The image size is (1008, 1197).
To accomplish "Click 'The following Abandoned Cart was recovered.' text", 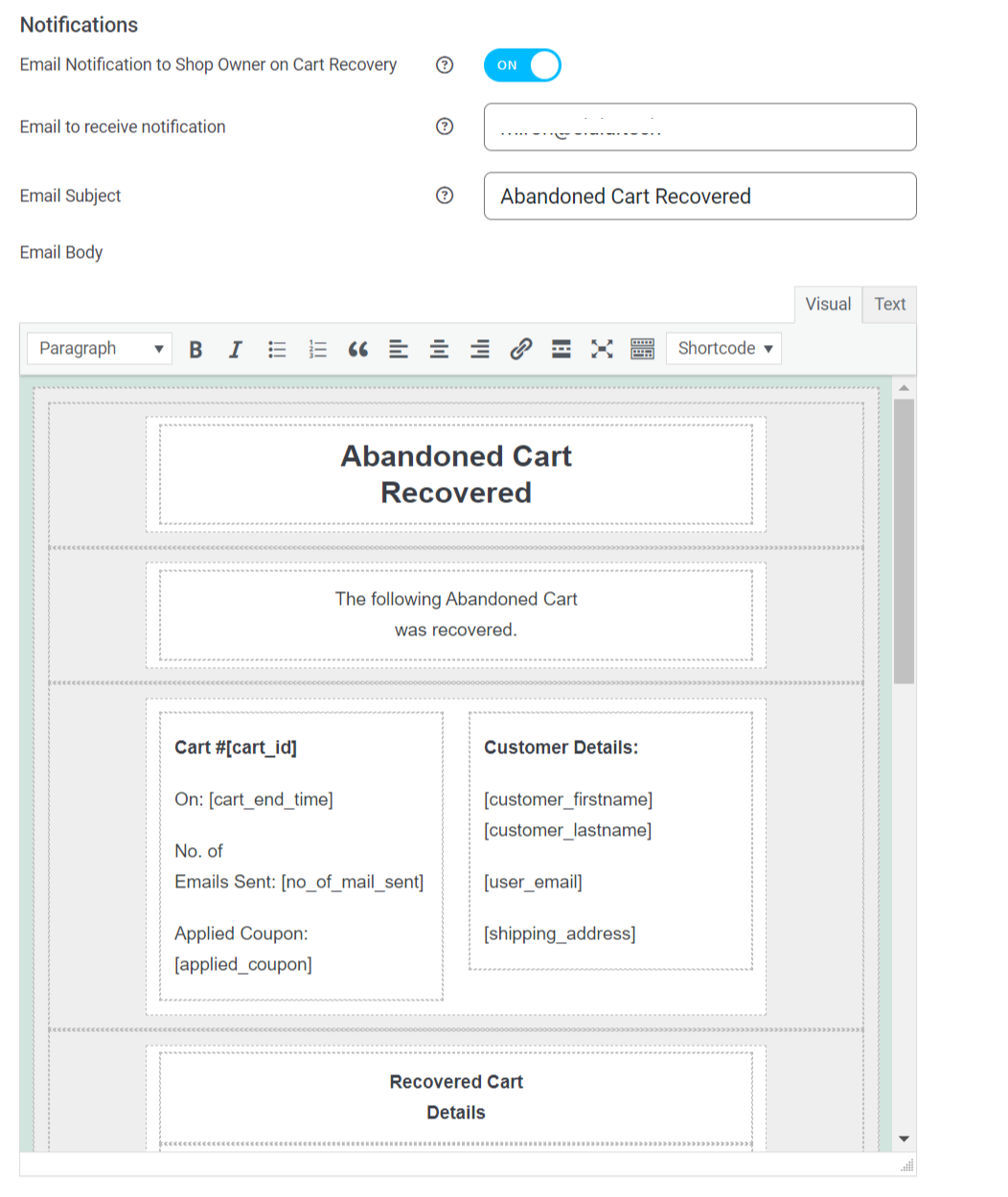I will [x=456, y=614].
